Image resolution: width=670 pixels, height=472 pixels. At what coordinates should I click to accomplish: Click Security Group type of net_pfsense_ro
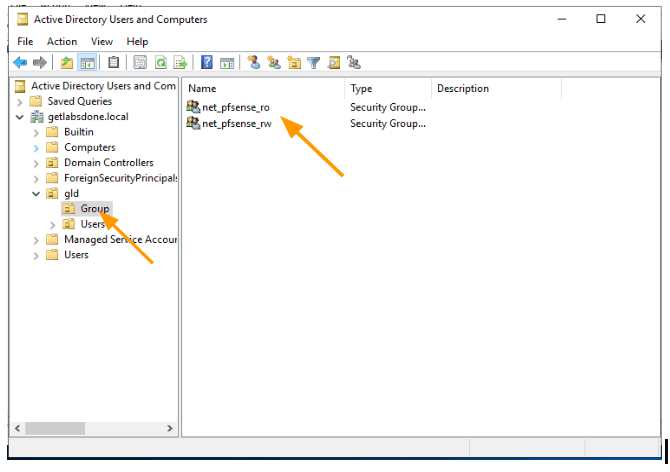[x=388, y=107]
